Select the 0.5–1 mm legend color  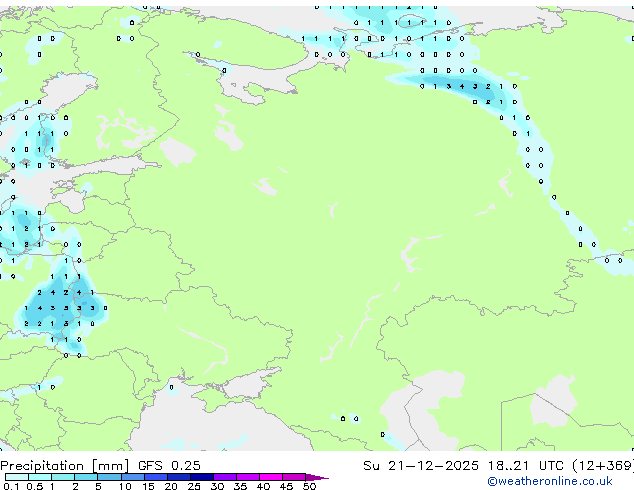tap(40, 477)
